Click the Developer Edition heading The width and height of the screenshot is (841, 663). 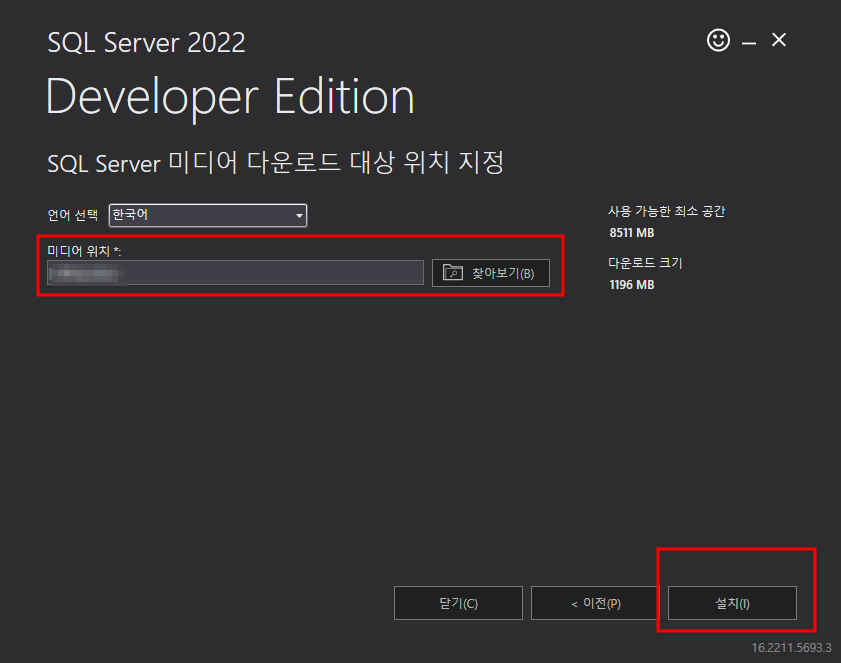230,97
